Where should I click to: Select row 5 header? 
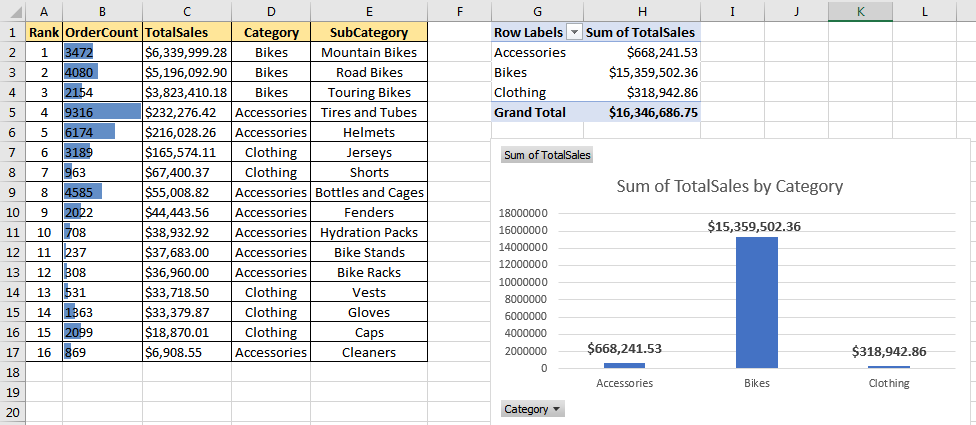(12, 113)
